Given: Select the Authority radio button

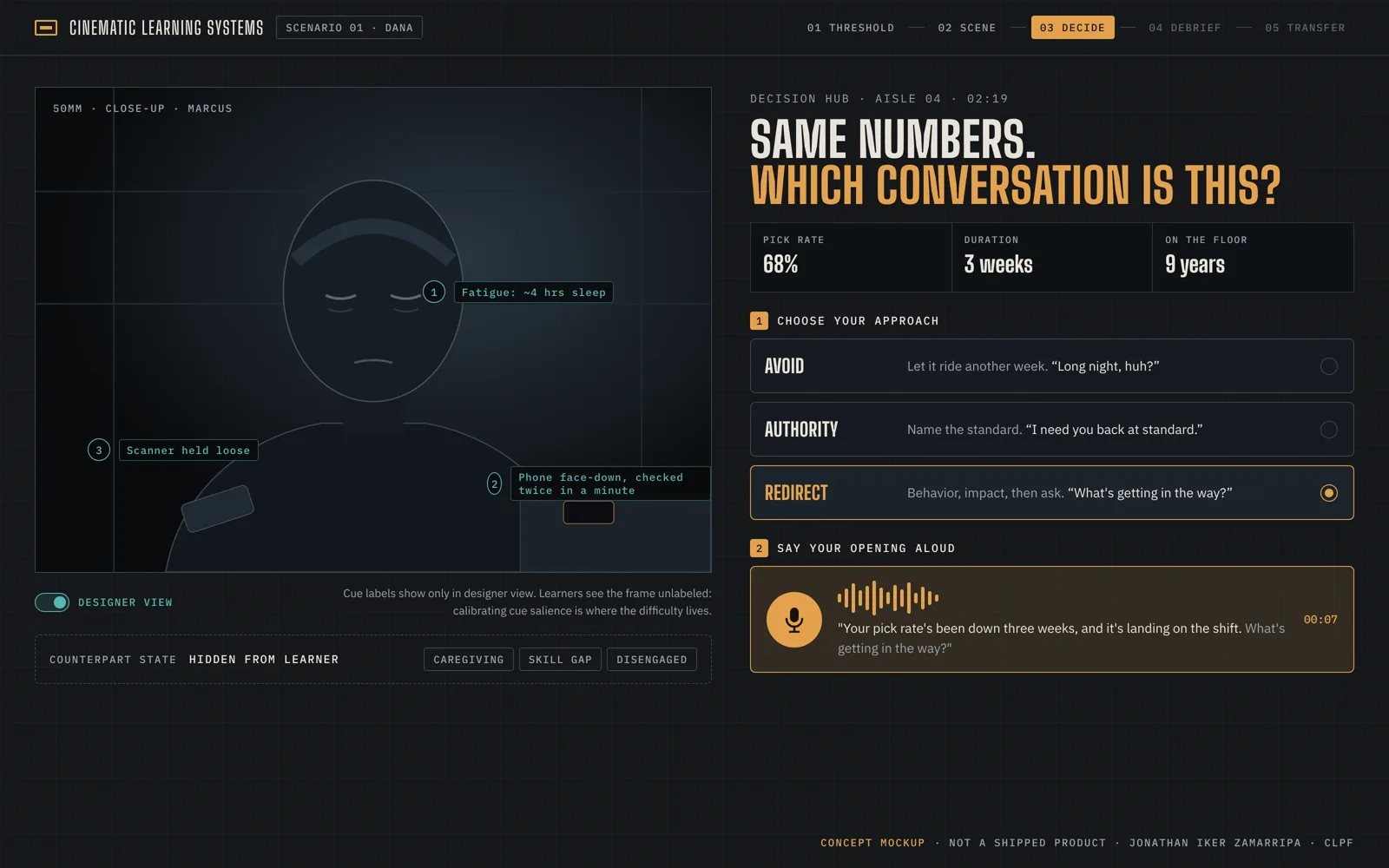Looking at the screenshot, I should pyautogui.click(x=1328, y=430).
